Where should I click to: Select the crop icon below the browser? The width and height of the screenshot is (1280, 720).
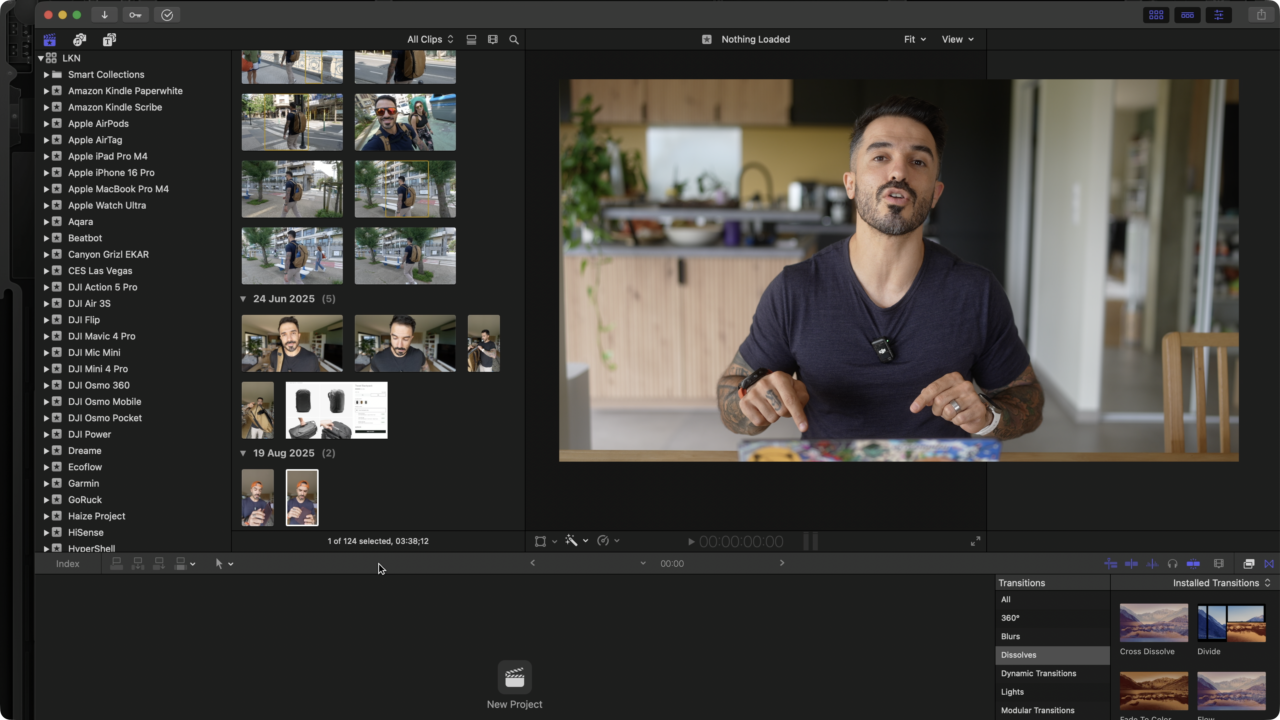coord(541,540)
